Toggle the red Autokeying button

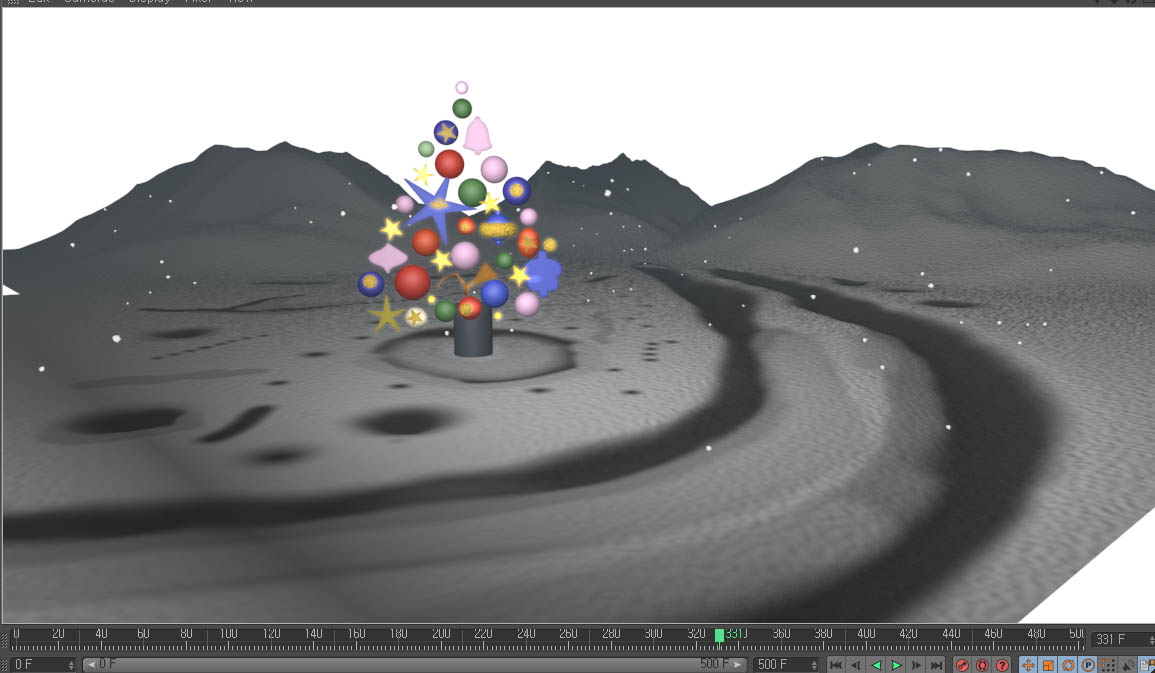pyautogui.click(x=982, y=665)
